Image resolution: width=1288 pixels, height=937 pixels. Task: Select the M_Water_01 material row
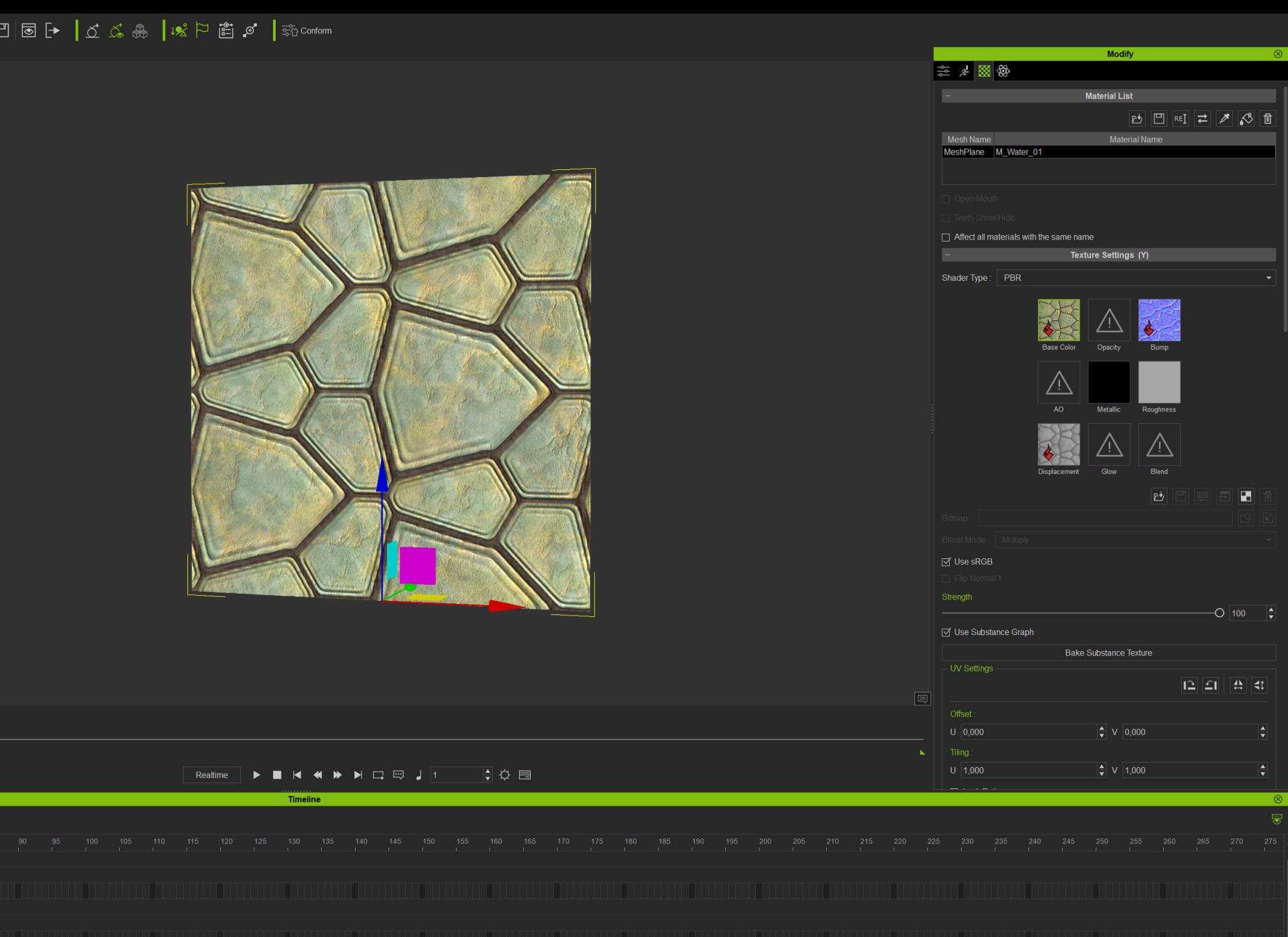(x=1135, y=152)
